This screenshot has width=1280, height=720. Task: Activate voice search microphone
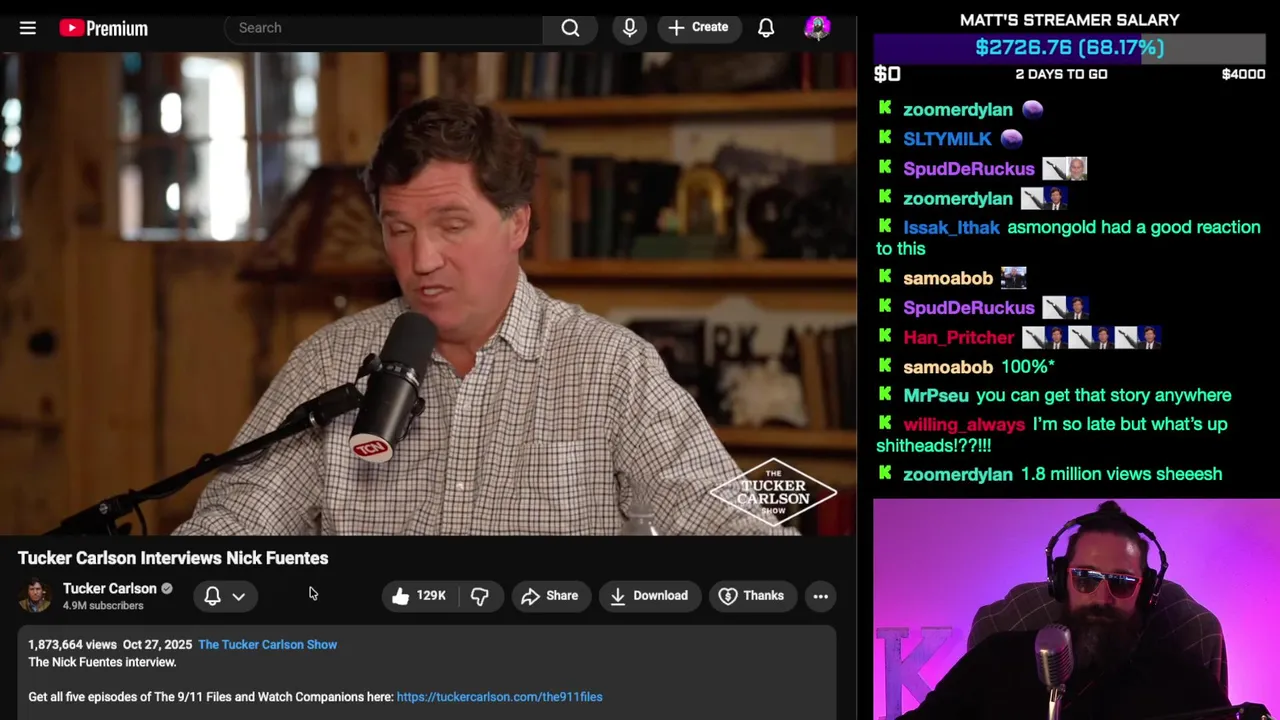pos(629,28)
